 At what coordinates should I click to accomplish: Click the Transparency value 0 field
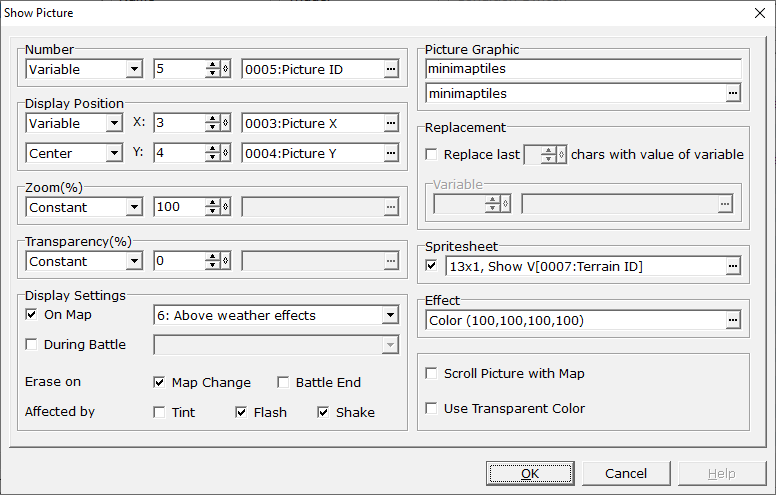coord(179,261)
